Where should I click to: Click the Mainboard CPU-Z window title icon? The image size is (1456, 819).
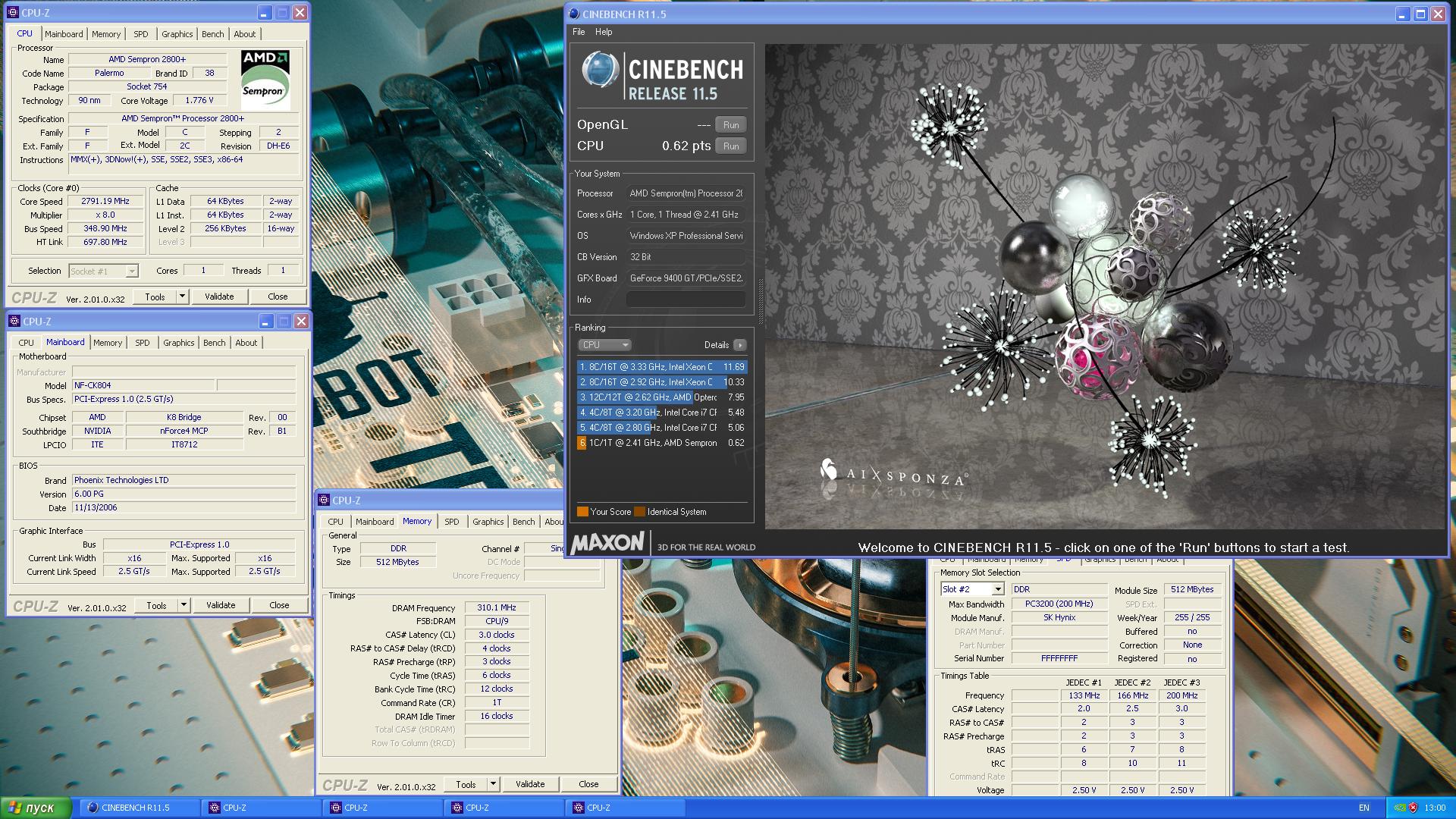15,322
